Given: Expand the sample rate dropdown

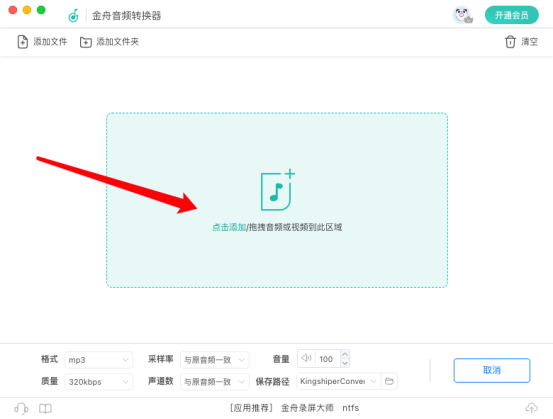Looking at the screenshot, I should tap(214, 360).
